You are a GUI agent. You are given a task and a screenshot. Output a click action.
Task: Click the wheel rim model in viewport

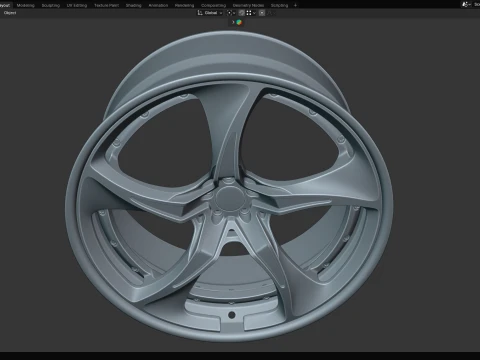click(x=229, y=187)
